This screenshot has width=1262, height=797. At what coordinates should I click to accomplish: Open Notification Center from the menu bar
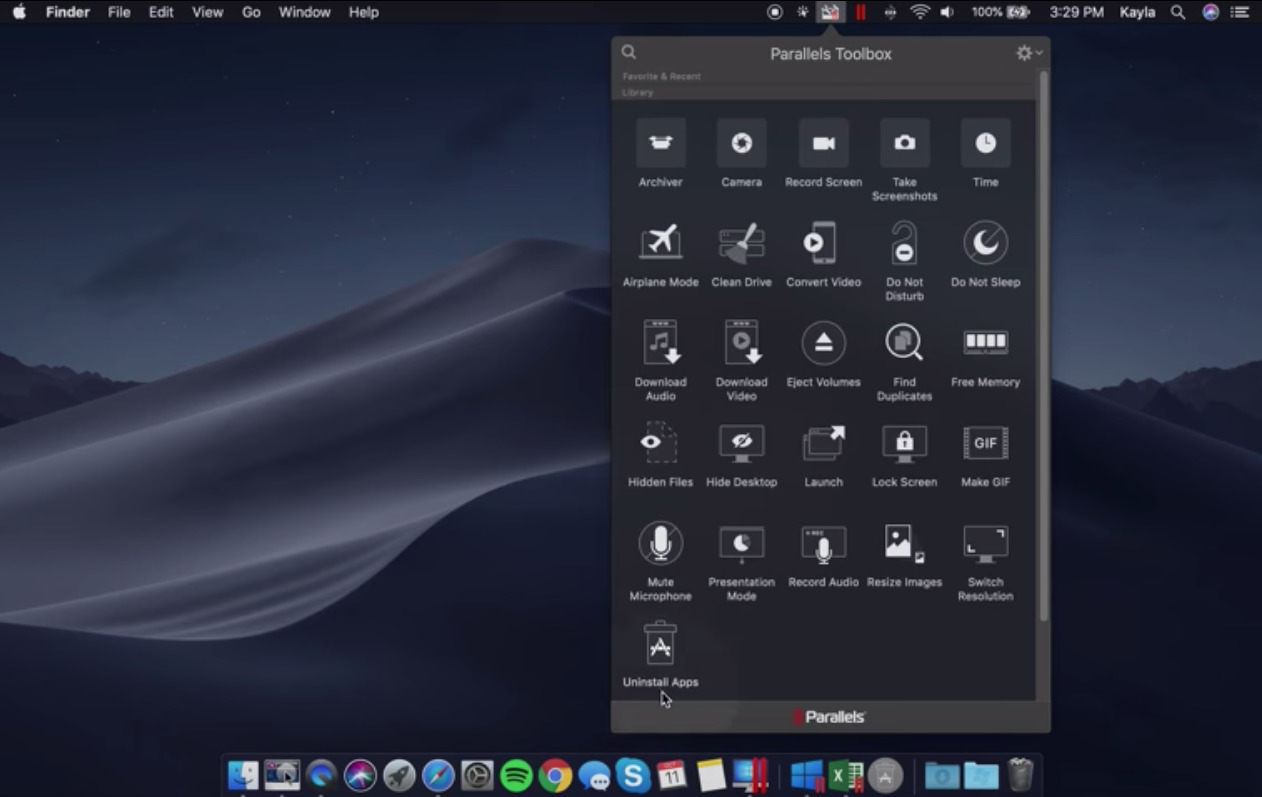point(1241,12)
